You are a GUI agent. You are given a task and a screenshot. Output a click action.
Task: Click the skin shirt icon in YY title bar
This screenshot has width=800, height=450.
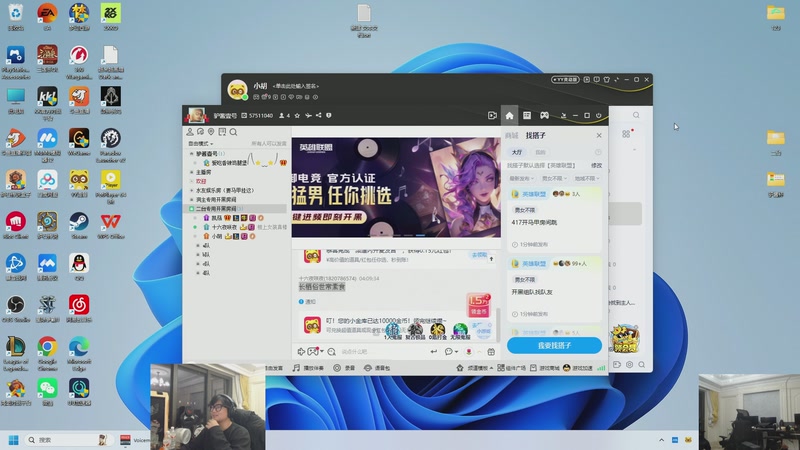(607, 80)
